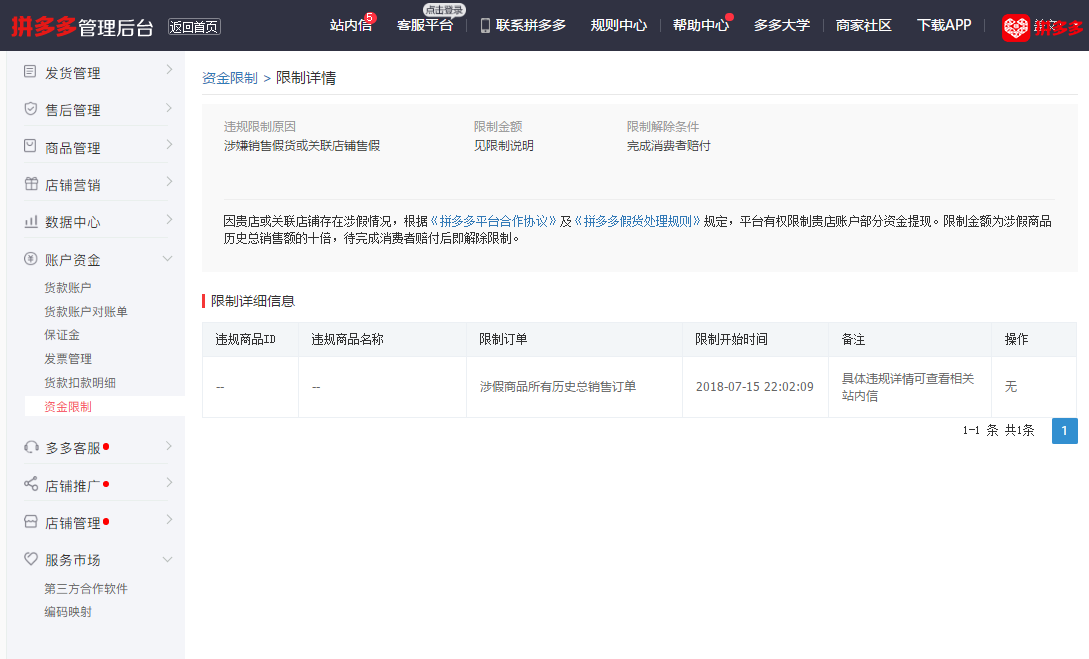The width and height of the screenshot is (1089, 659).
Task: Go to page 1 in pagination
Action: [x=1065, y=431]
